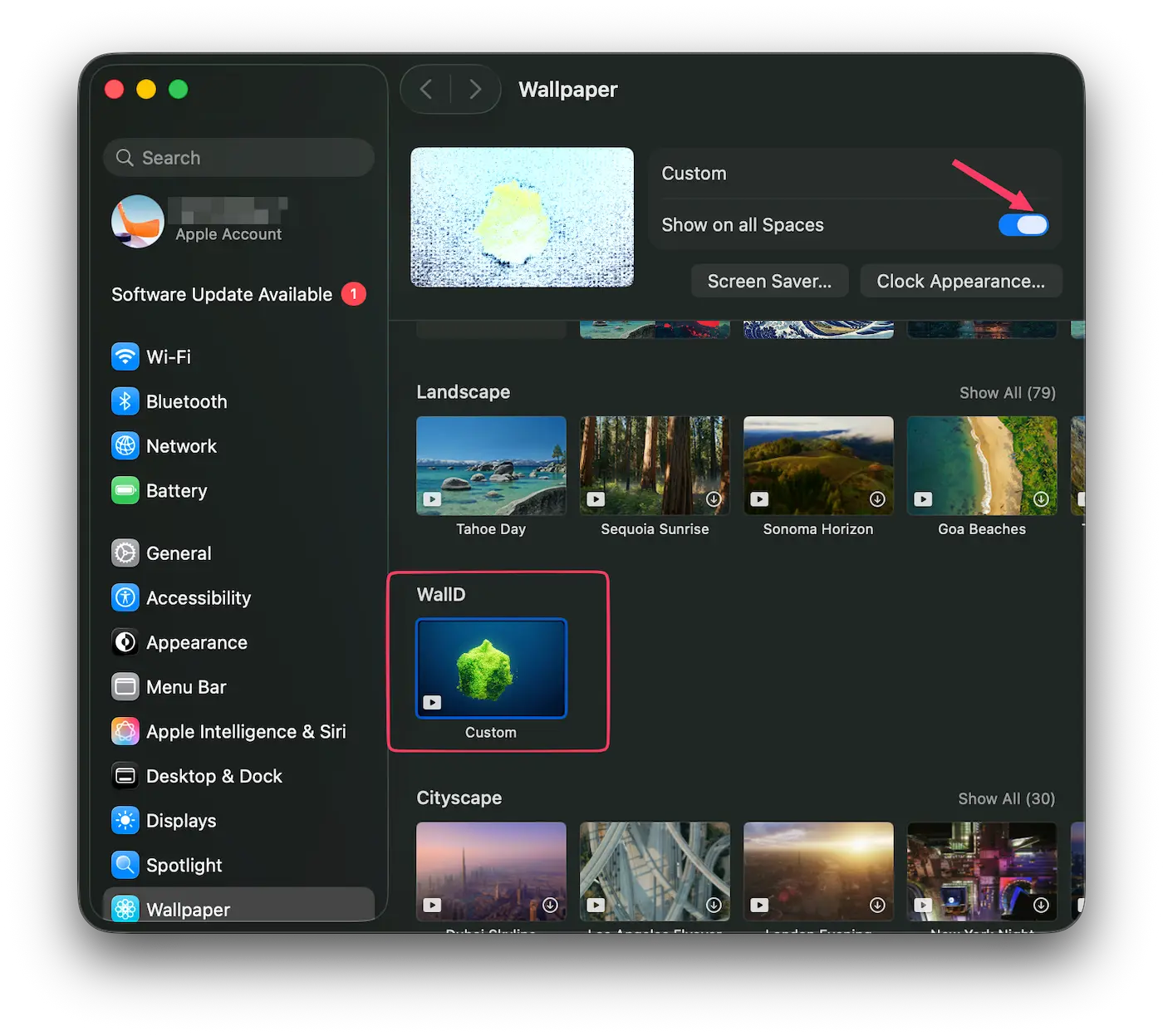Screen dimensions: 1163x1036
Task: Toggle Show on all Spaces switch
Action: (x=1023, y=225)
